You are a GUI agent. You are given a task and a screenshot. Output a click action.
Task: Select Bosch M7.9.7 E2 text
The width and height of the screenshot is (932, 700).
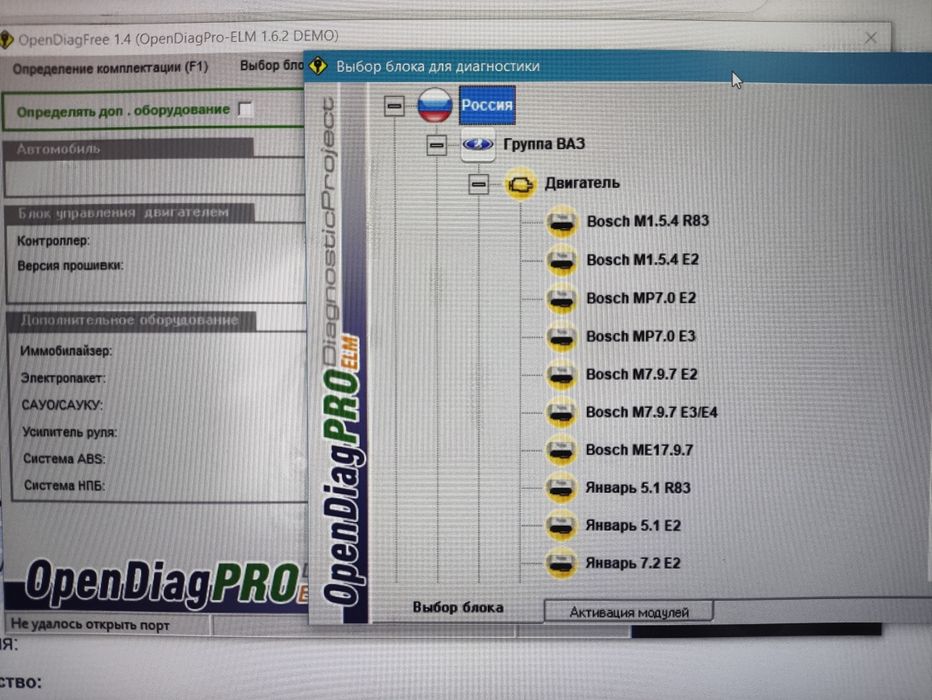[x=641, y=374]
